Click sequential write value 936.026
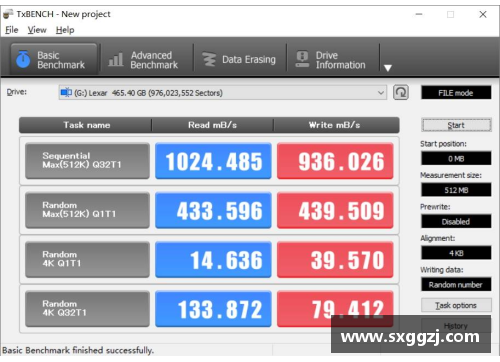 click(335, 161)
